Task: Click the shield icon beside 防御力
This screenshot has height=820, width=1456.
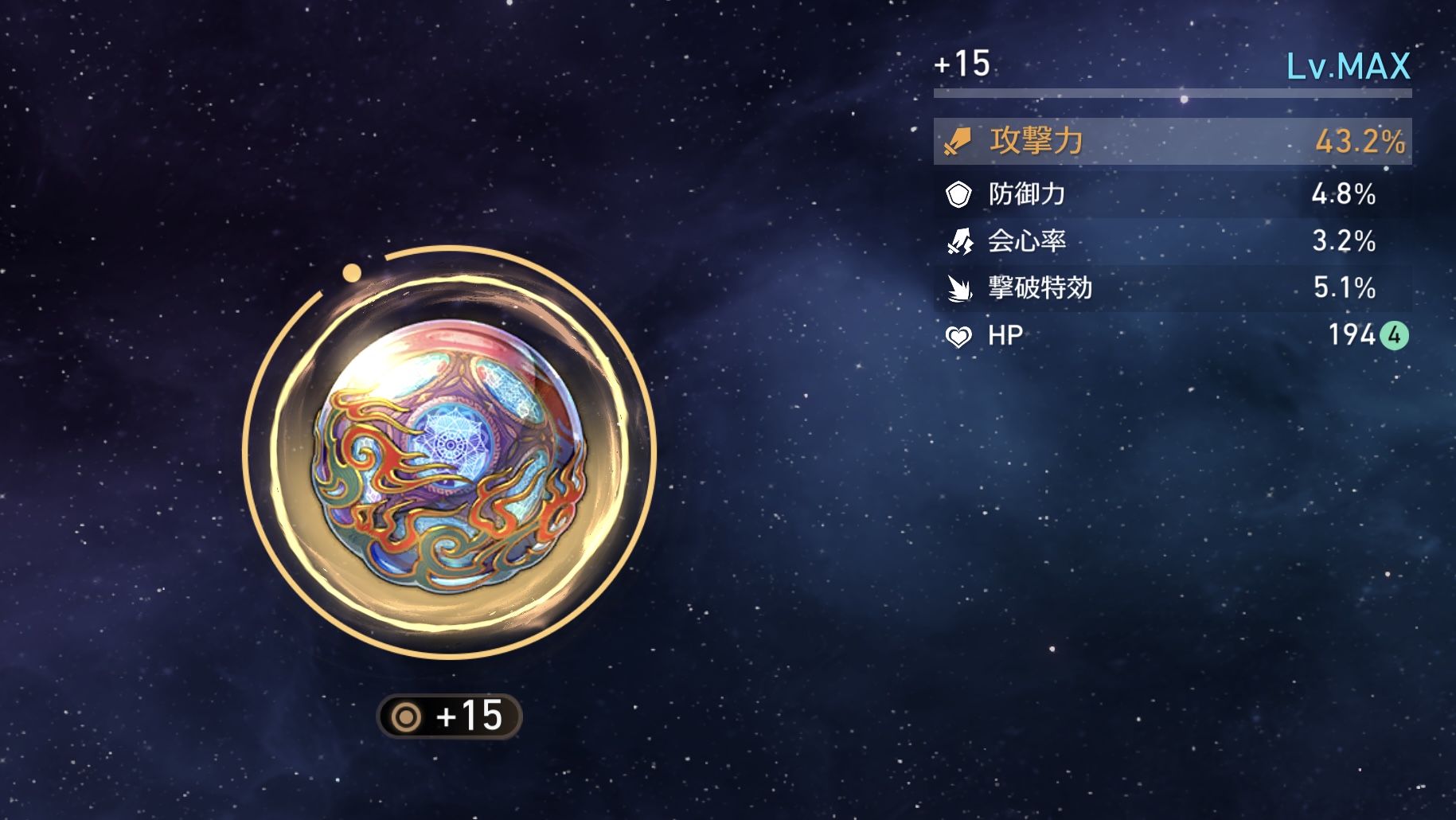Action: 958,194
